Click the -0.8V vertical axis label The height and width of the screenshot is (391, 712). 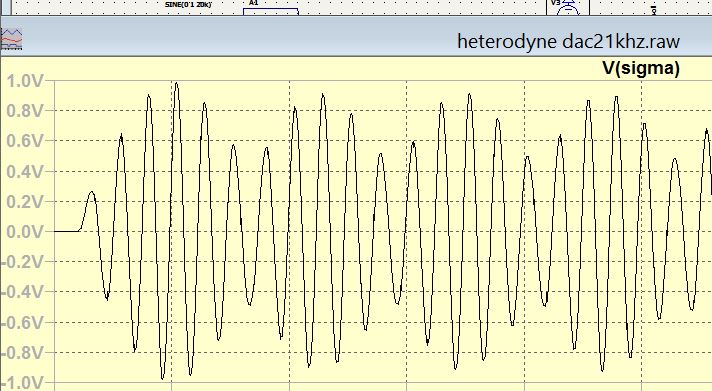click(22, 353)
